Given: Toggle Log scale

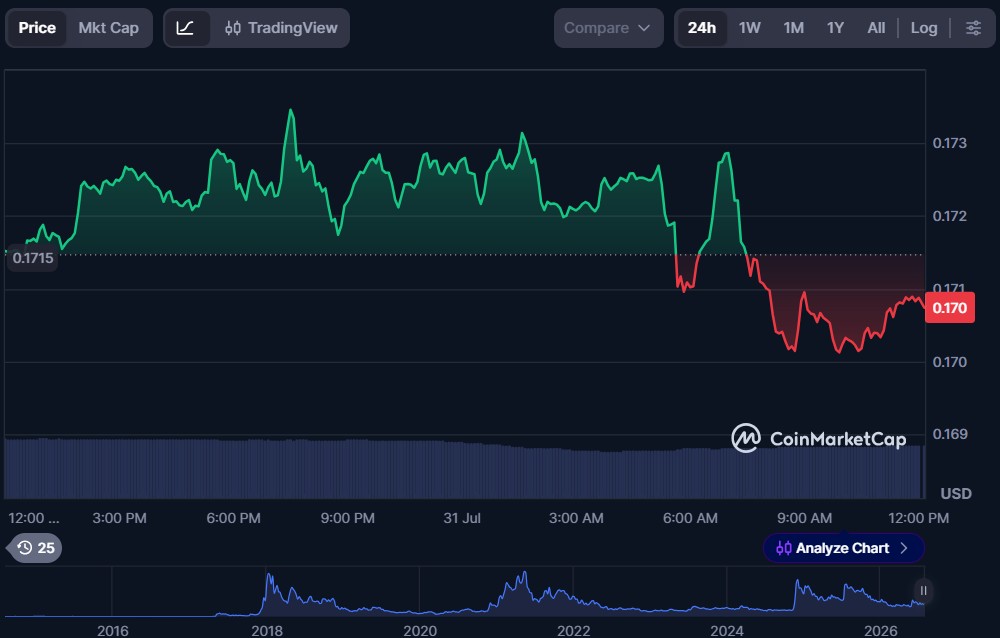Looking at the screenshot, I should pyautogui.click(x=923, y=28).
